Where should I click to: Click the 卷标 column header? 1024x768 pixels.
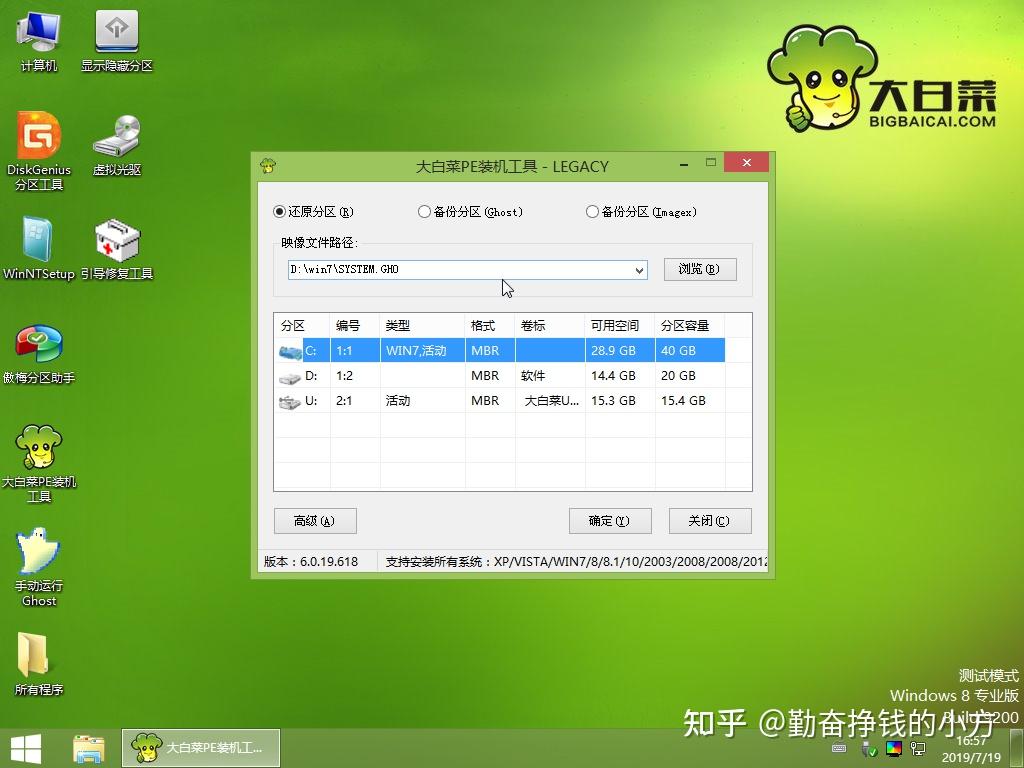pyautogui.click(x=551, y=325)
